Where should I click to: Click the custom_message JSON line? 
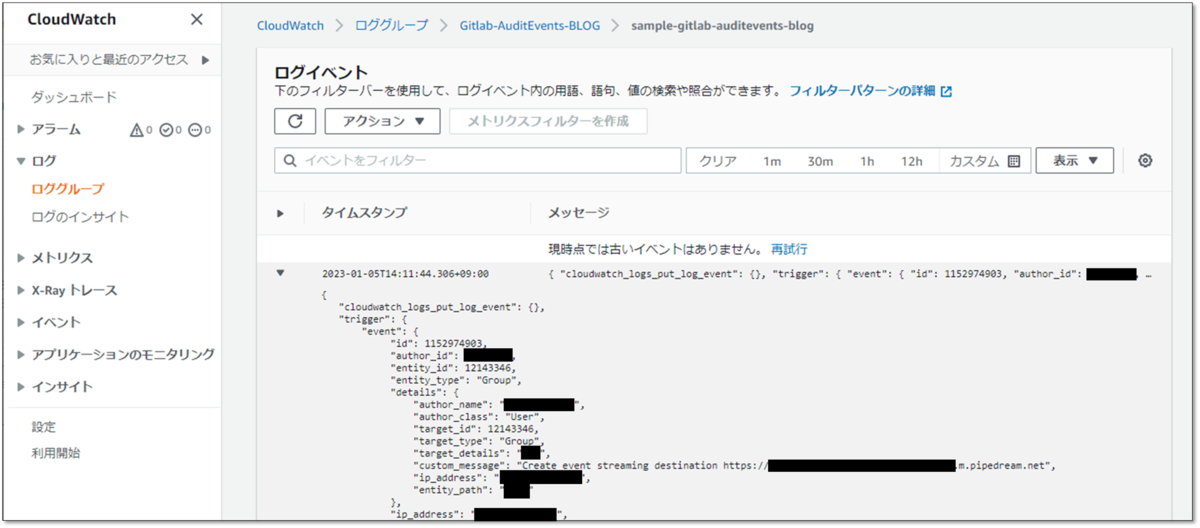[x=734, y=465]
